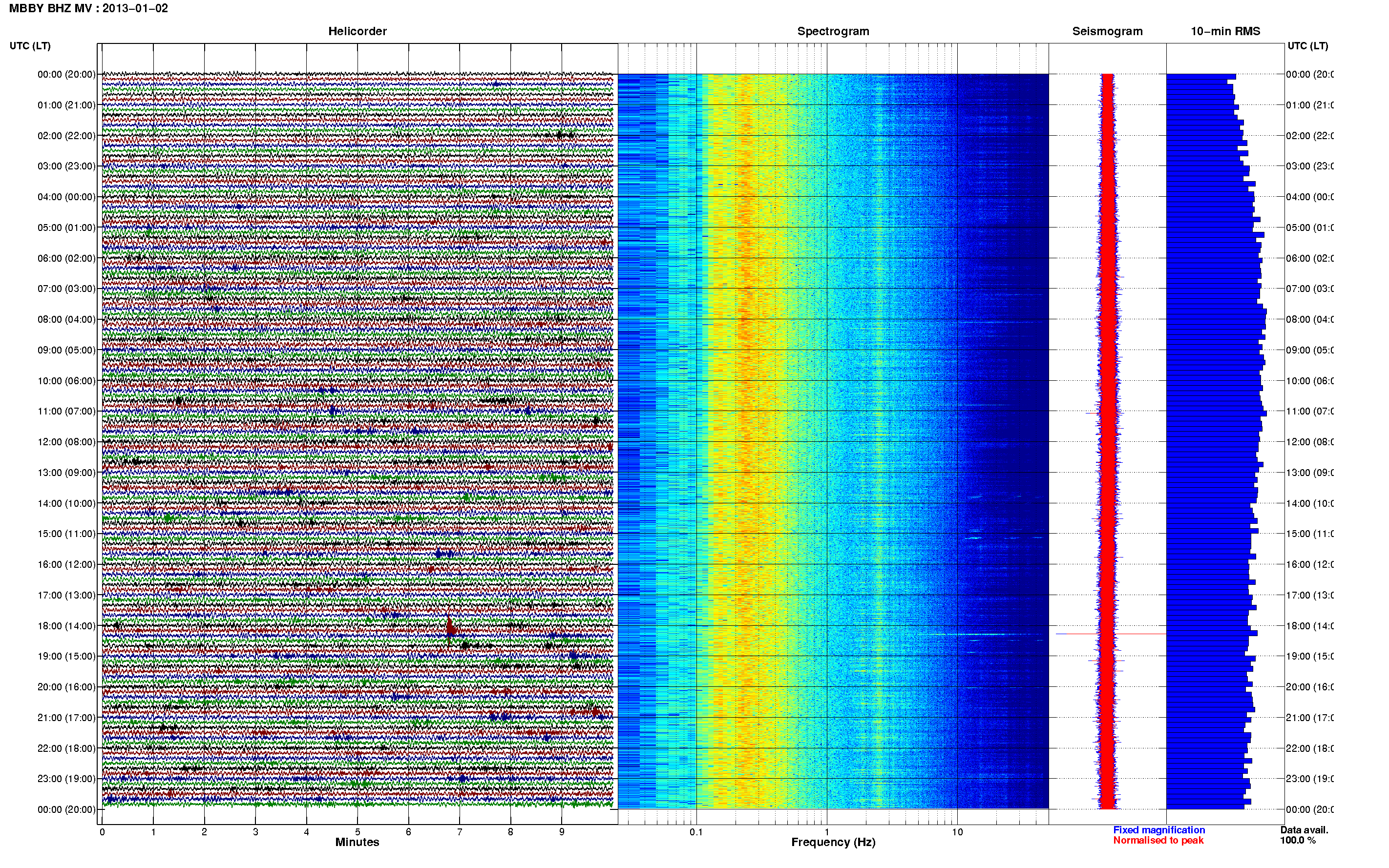Select the "15:00 (11:00)" helicorder time label
1389x868 pixels.
tap(66, 534)
